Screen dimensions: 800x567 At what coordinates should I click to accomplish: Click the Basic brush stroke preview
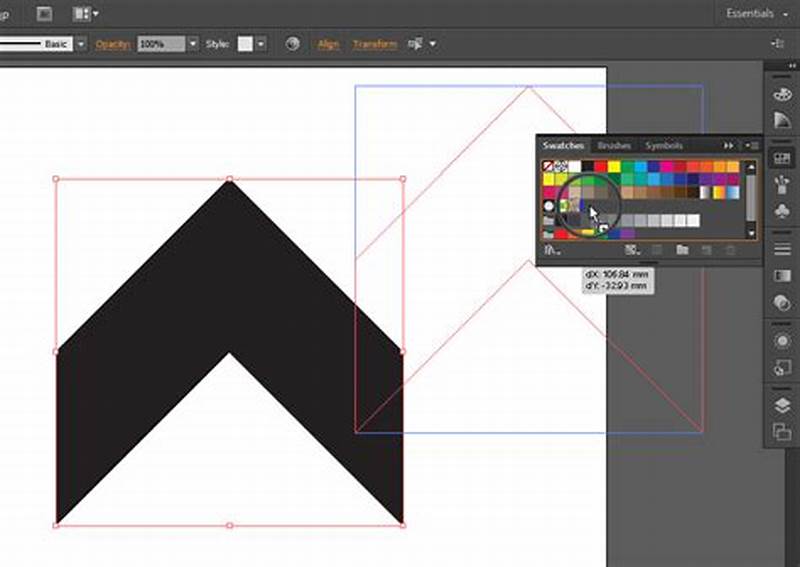tap(36, 44)
